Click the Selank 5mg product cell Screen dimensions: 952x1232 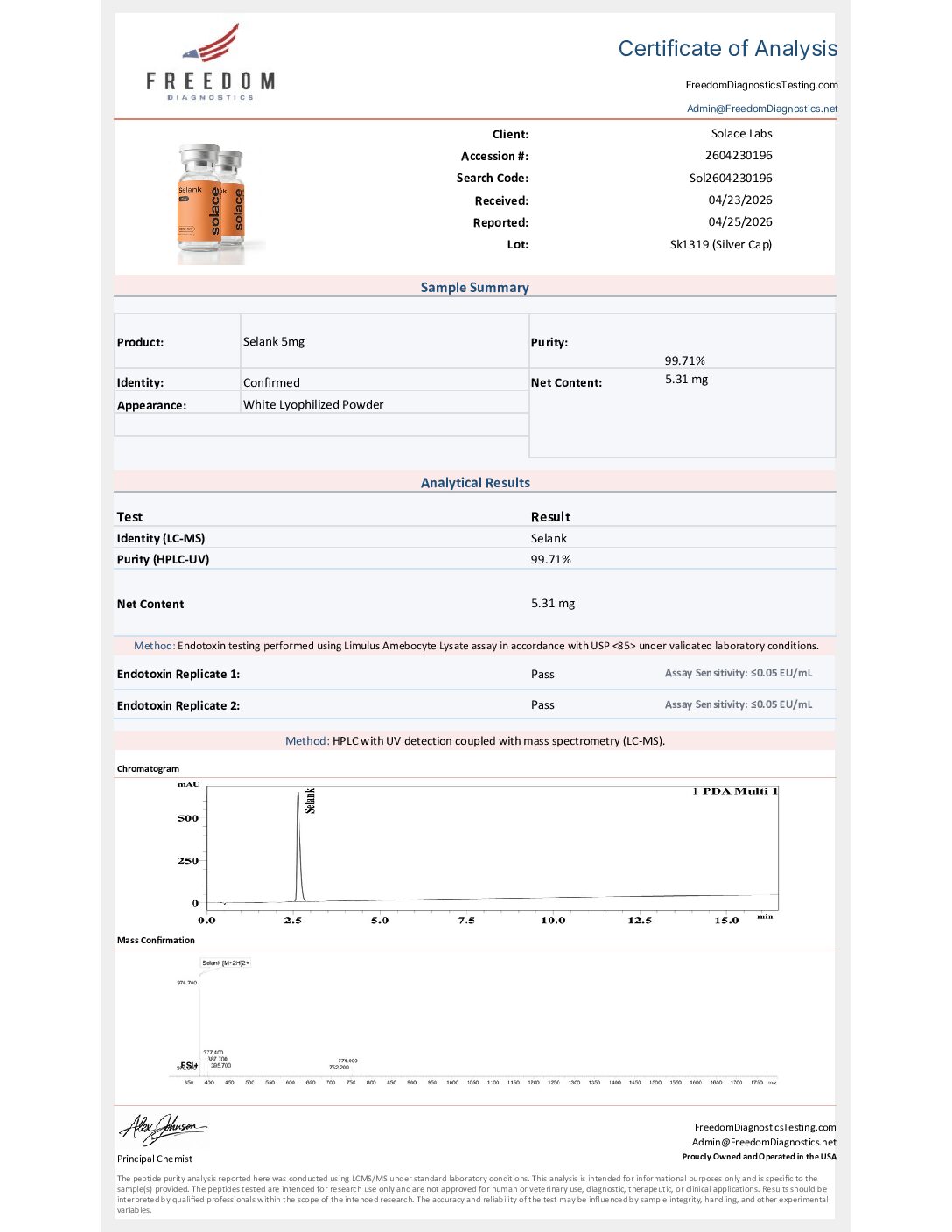[x=385, y=341]
